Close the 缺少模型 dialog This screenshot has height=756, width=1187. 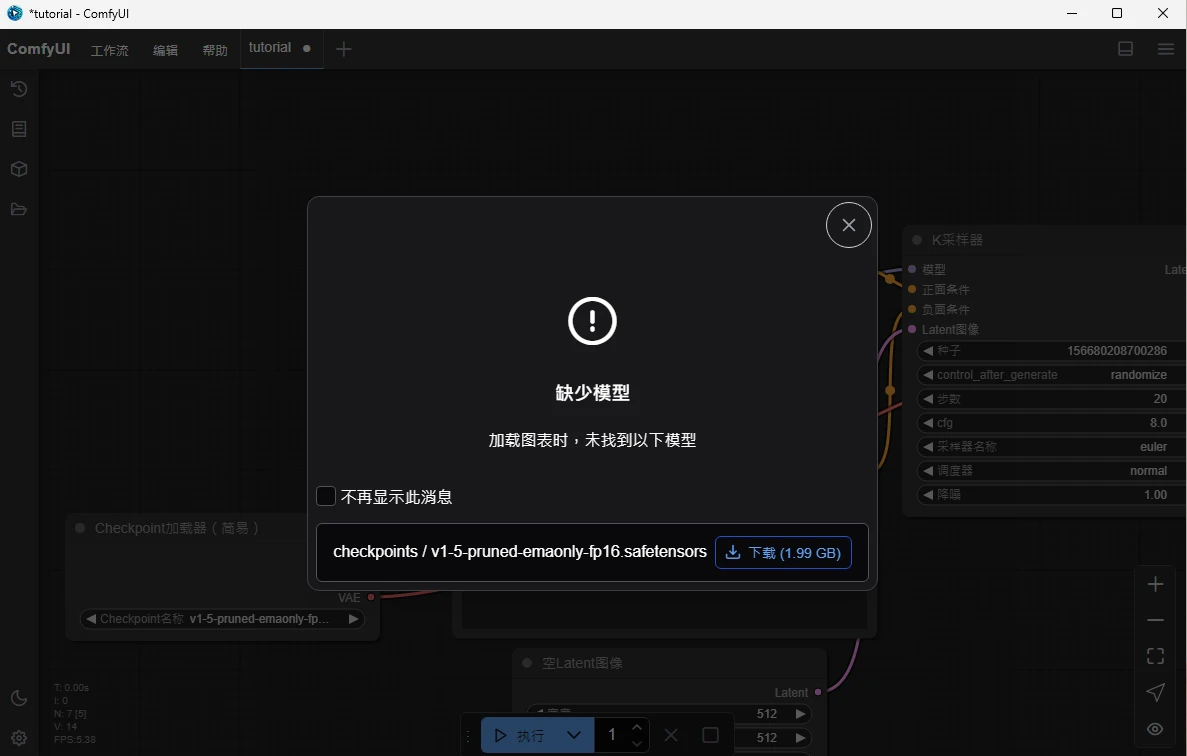point(848,225)
